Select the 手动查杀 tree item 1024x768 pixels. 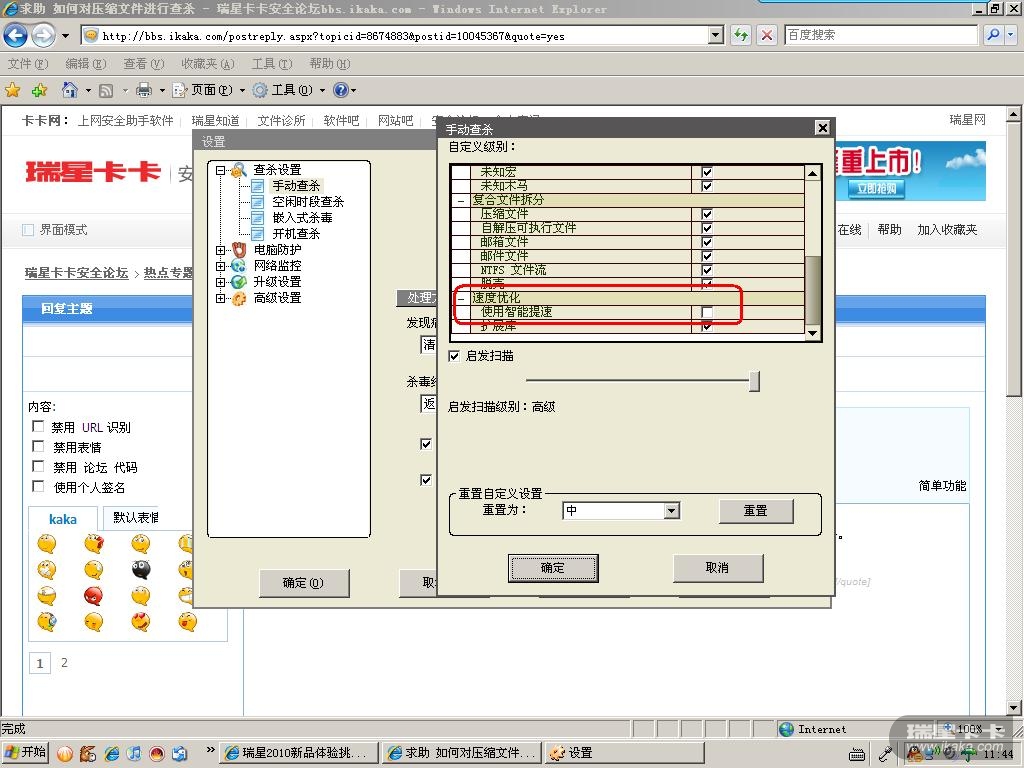(x=295, y=185)
